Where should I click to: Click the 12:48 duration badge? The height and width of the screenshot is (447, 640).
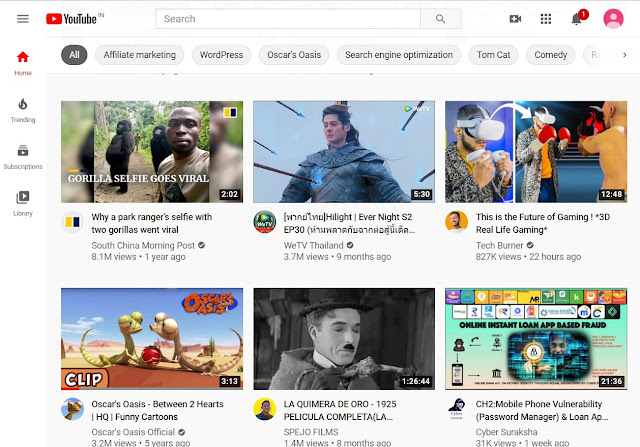tap(611, 194)
